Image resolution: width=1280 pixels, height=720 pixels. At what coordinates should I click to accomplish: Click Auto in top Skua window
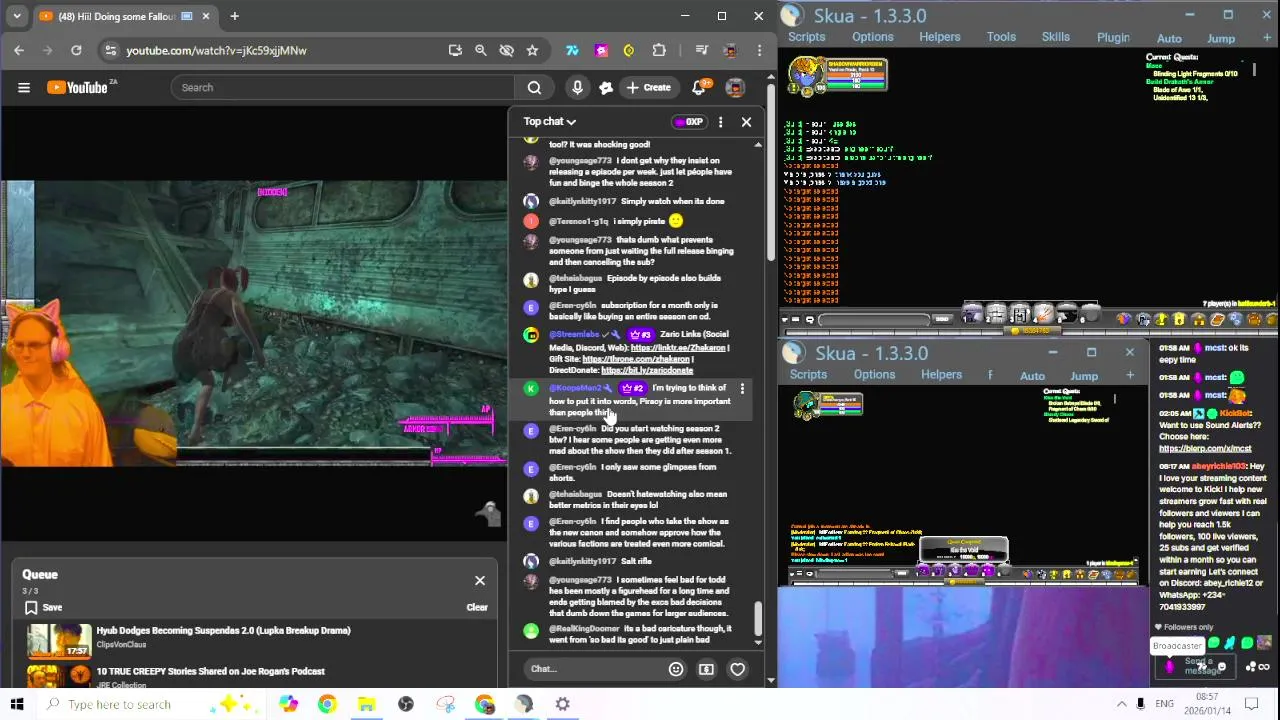pyautogui.click(x=1169, y=38)
